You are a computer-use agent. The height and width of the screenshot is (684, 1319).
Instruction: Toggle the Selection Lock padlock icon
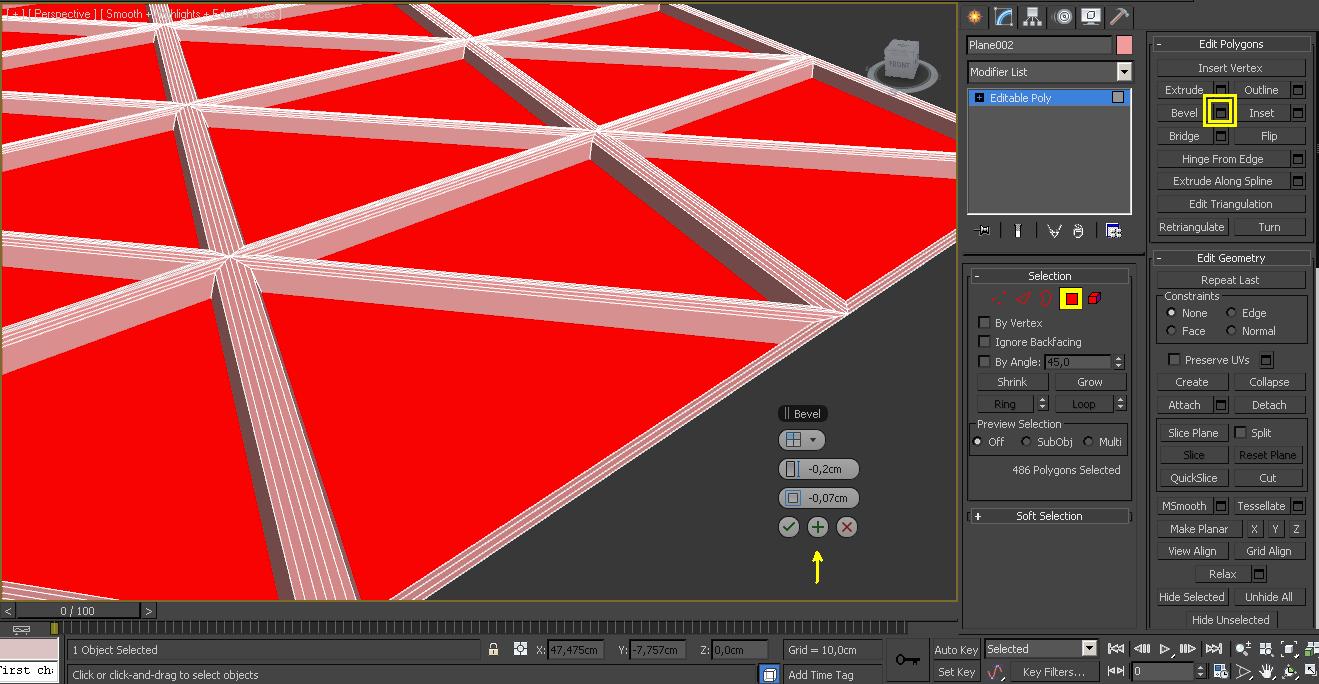pos(493,649)
